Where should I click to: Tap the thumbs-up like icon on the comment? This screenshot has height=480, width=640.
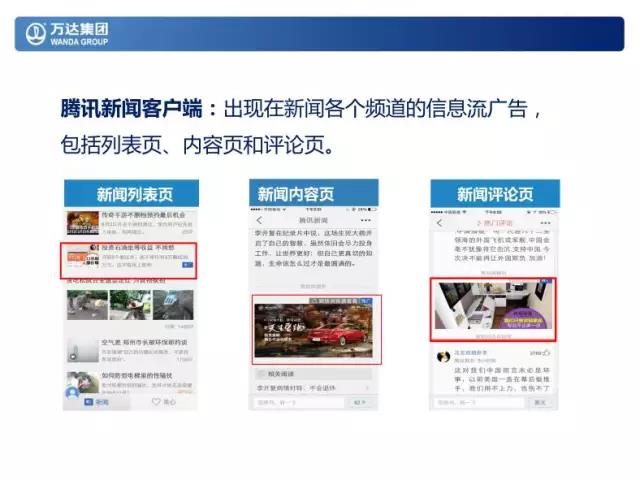tap(547, 352)
